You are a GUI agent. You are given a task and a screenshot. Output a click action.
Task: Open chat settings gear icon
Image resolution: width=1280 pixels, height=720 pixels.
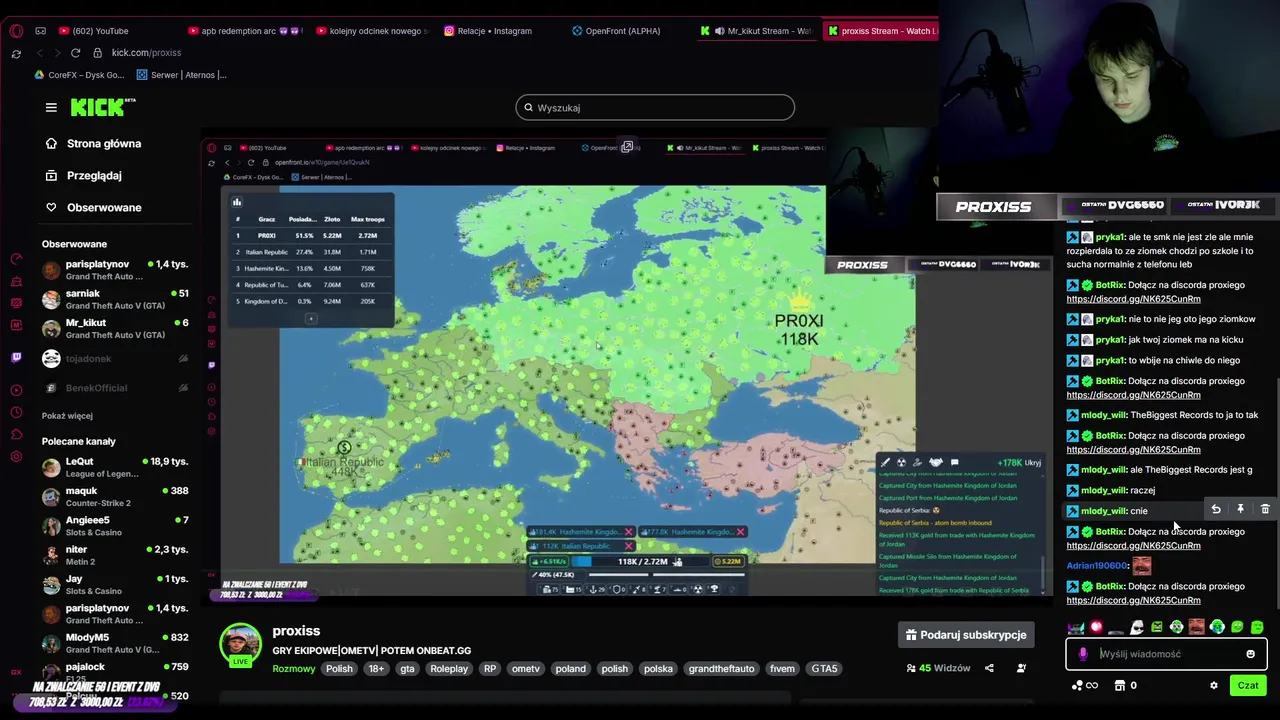1214,686
